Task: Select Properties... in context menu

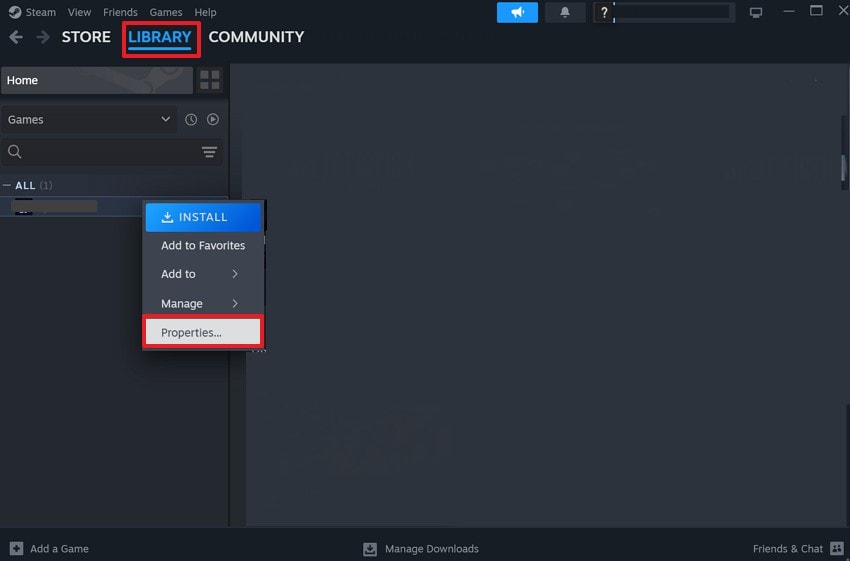Action: click(203, 332)
